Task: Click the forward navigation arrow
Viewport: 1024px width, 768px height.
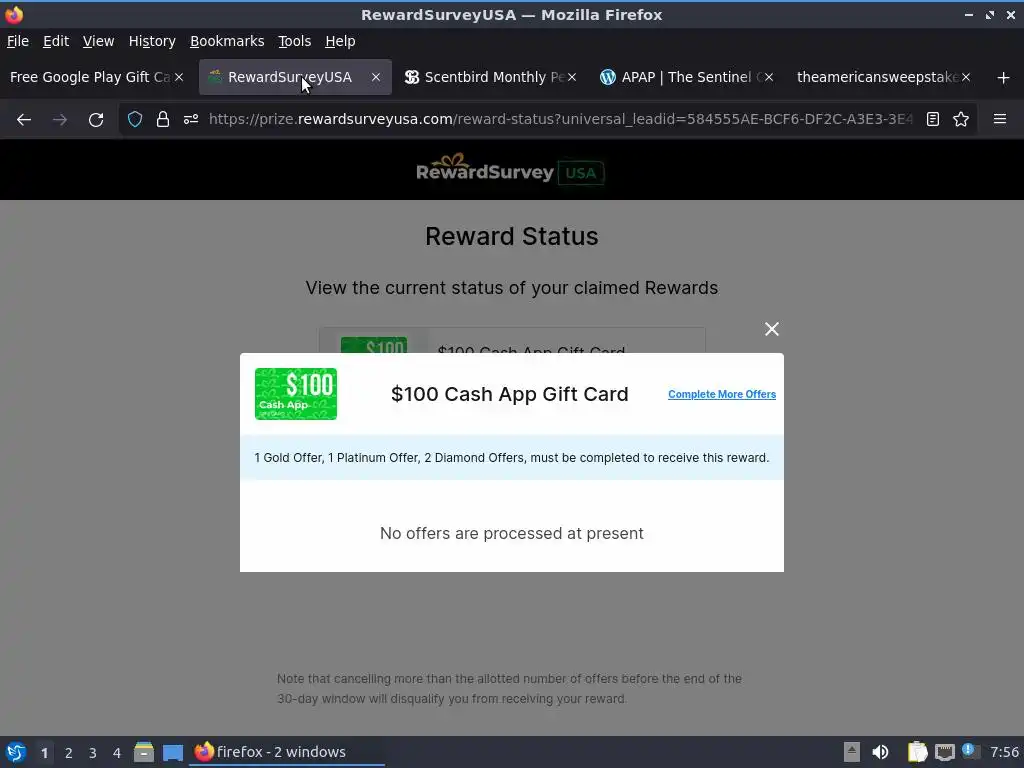Action: coord(60,120)
